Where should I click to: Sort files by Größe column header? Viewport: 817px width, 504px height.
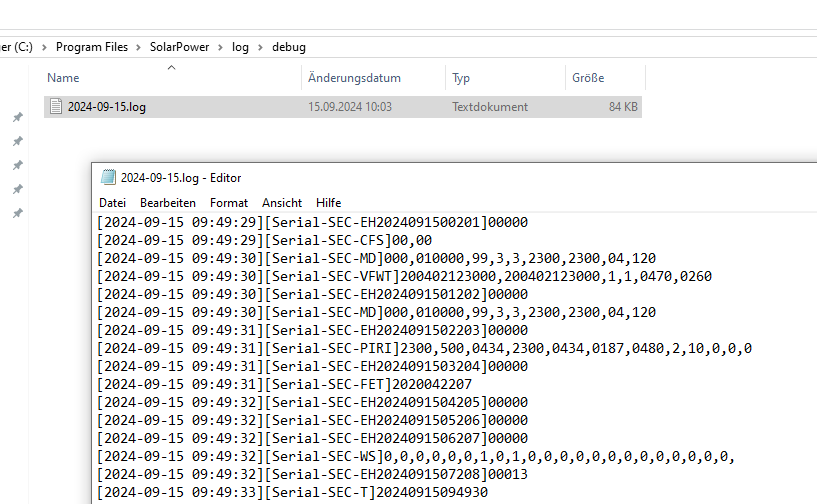pyautogui.click(x=587, y=78)
